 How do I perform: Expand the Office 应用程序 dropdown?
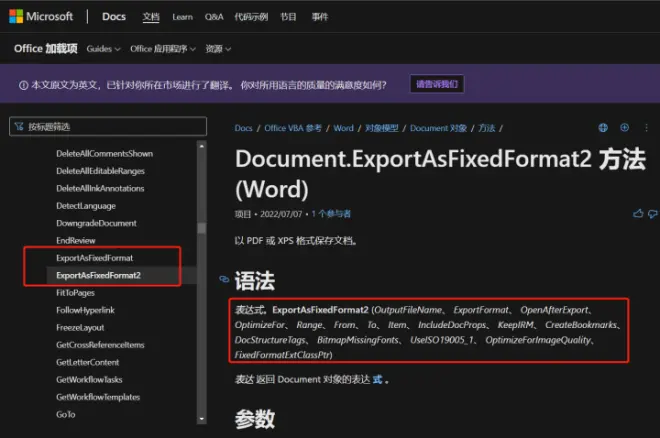(x=163, y=49)
